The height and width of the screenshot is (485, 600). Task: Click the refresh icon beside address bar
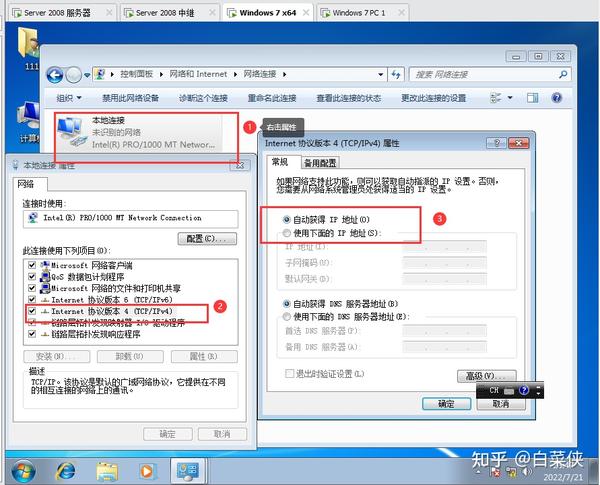(396, 74)
